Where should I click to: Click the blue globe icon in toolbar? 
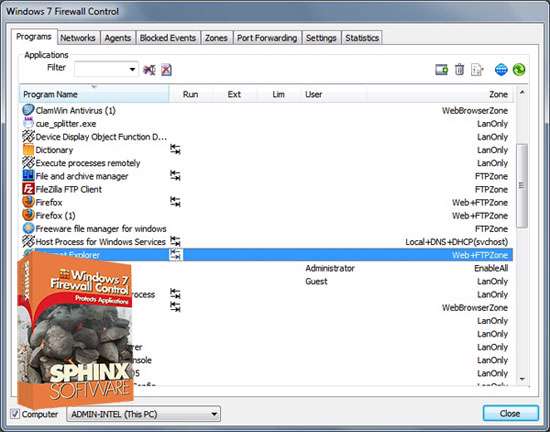point(501,69)
